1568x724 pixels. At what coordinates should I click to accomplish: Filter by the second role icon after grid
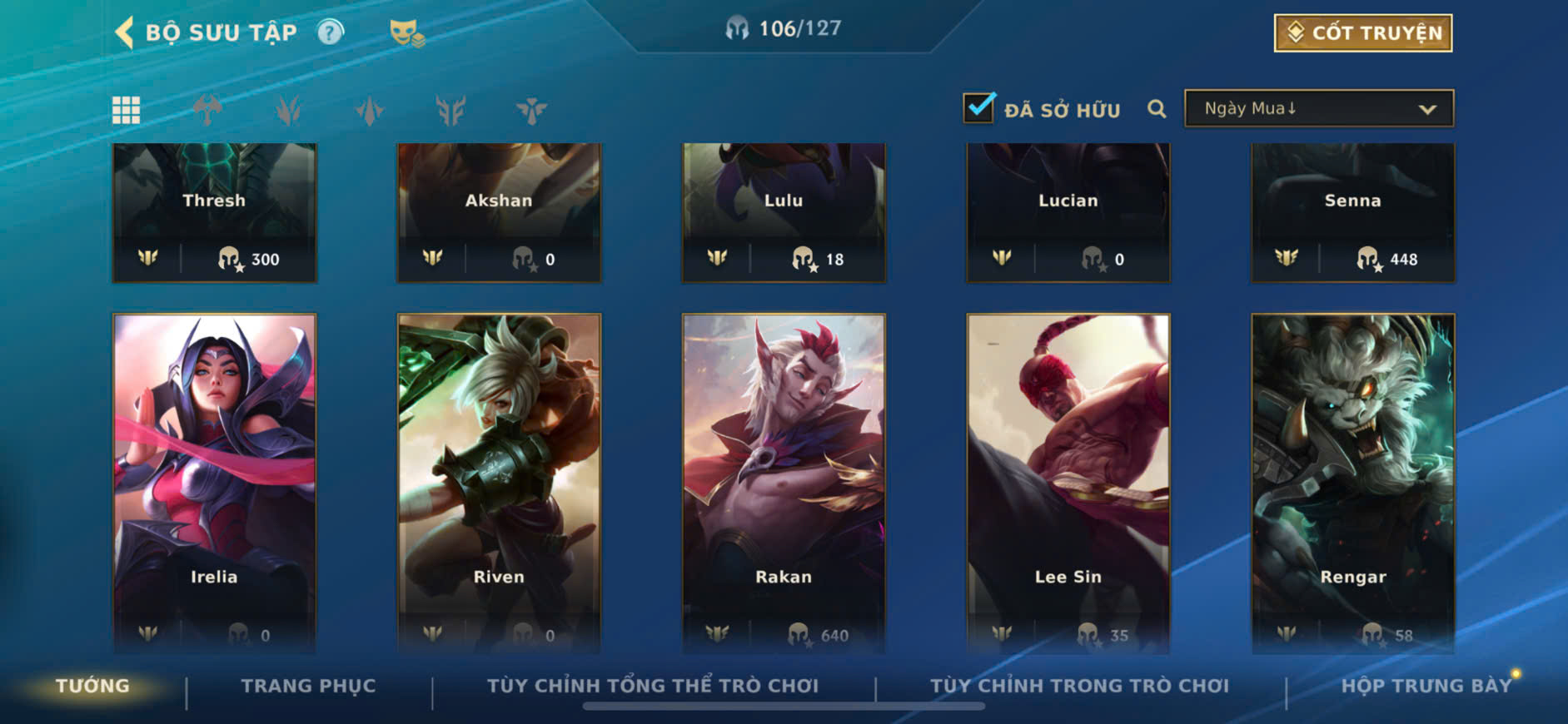tap(288, 110)
